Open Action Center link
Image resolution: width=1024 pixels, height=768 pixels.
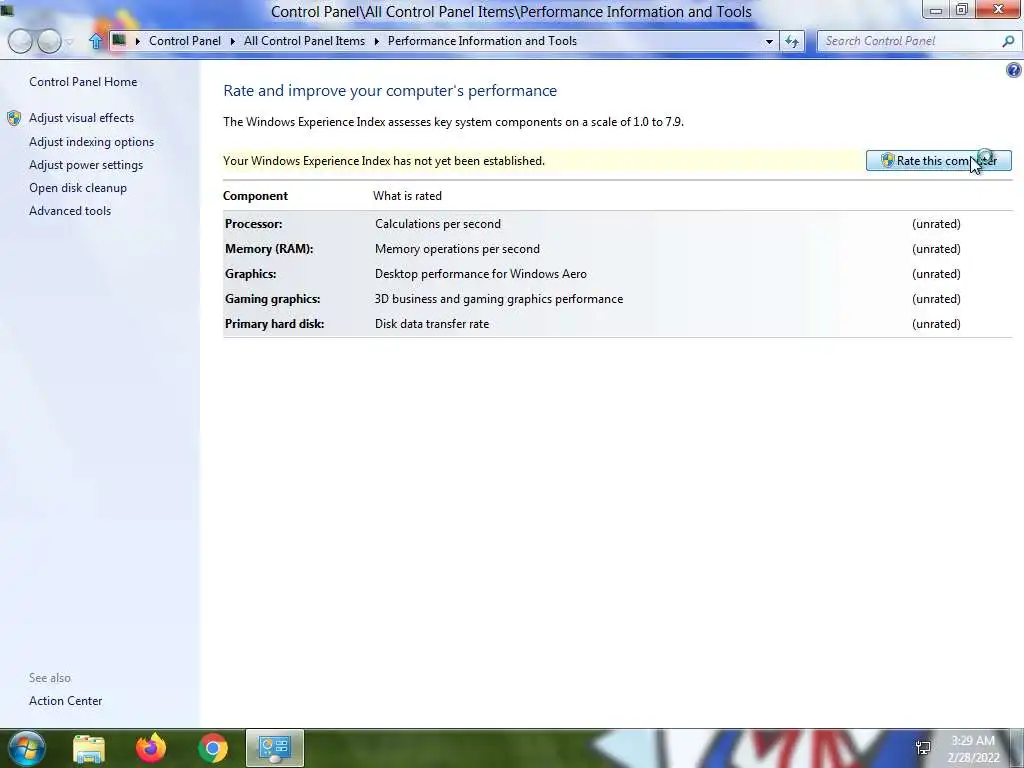pos(65,701)
